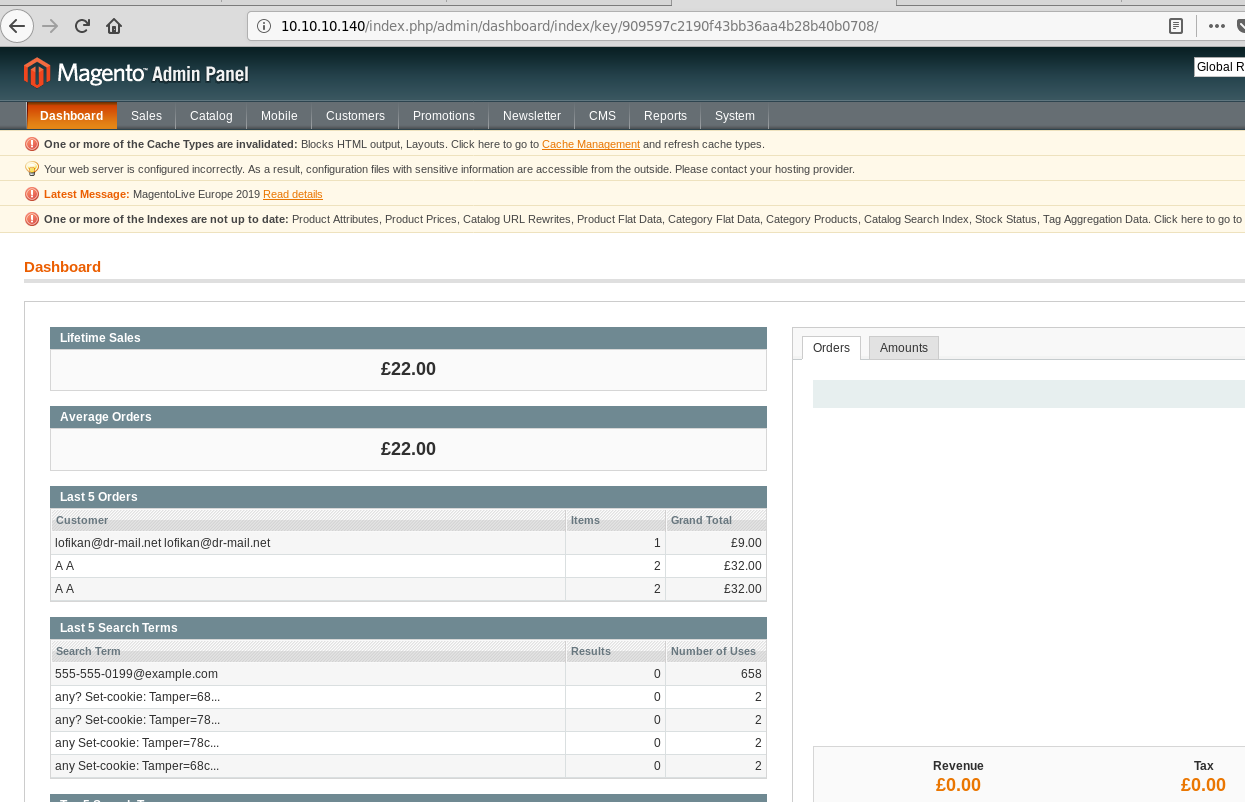Click the browser back arrow

[17, 26]
